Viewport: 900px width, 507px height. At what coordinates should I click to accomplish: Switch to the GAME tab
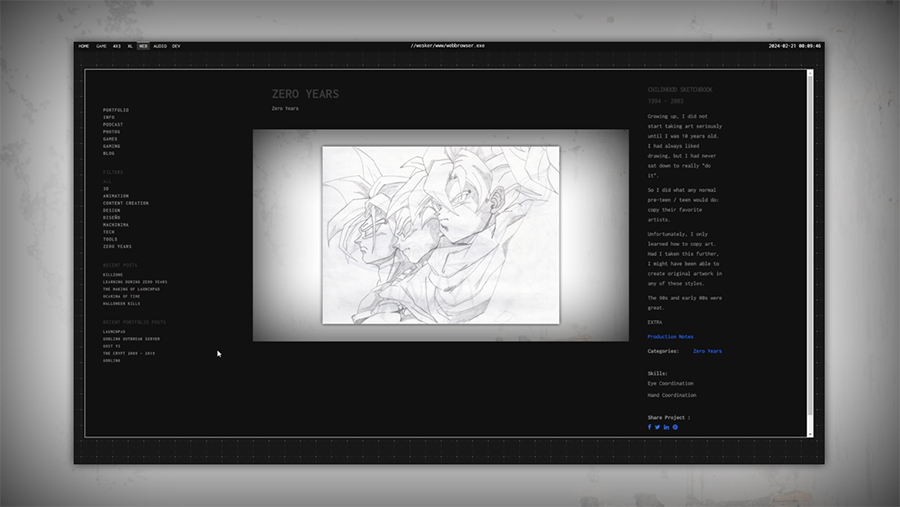pos(102,46)
